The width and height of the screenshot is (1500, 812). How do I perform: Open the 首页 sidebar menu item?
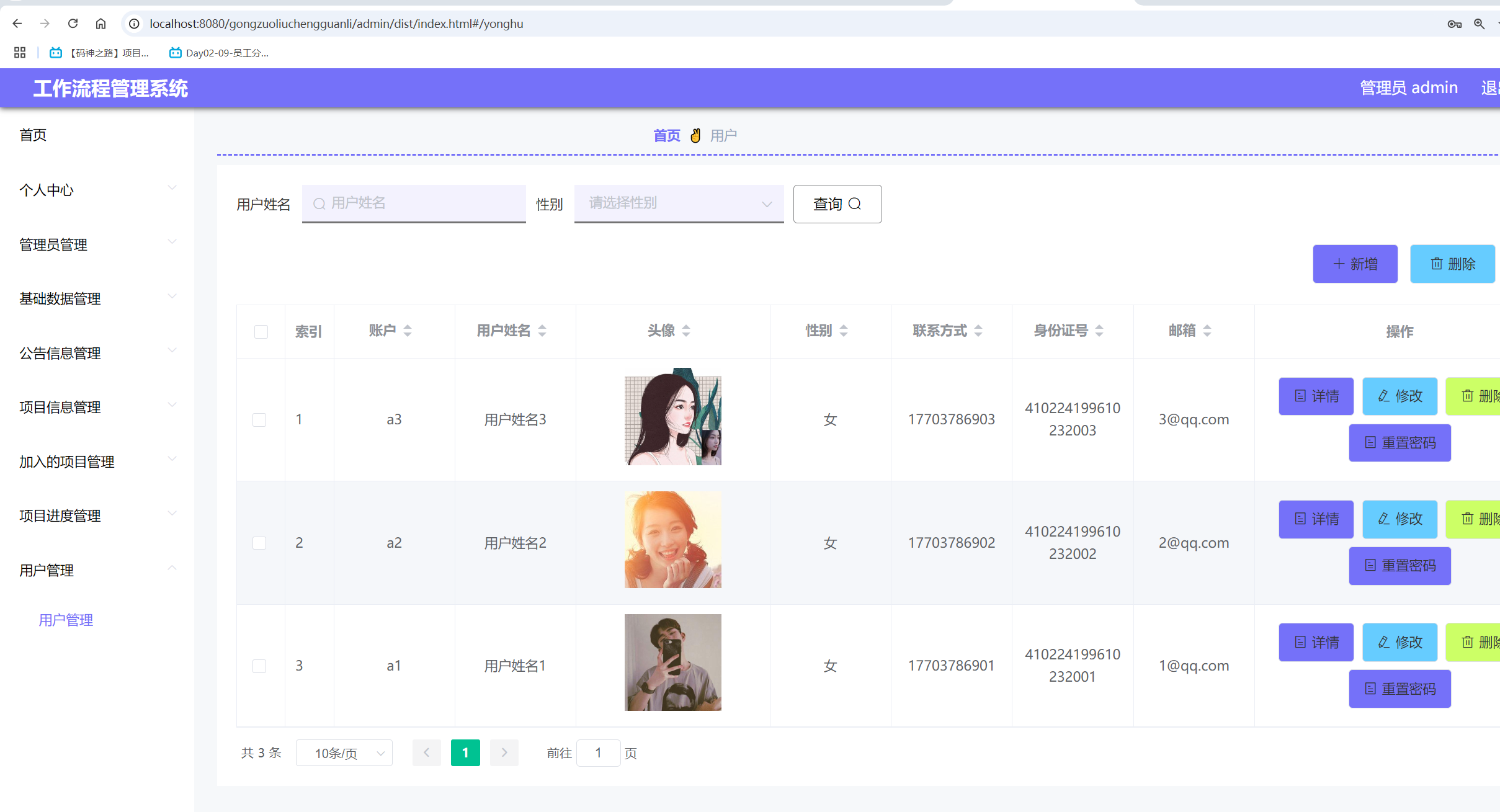pos(32,135)
